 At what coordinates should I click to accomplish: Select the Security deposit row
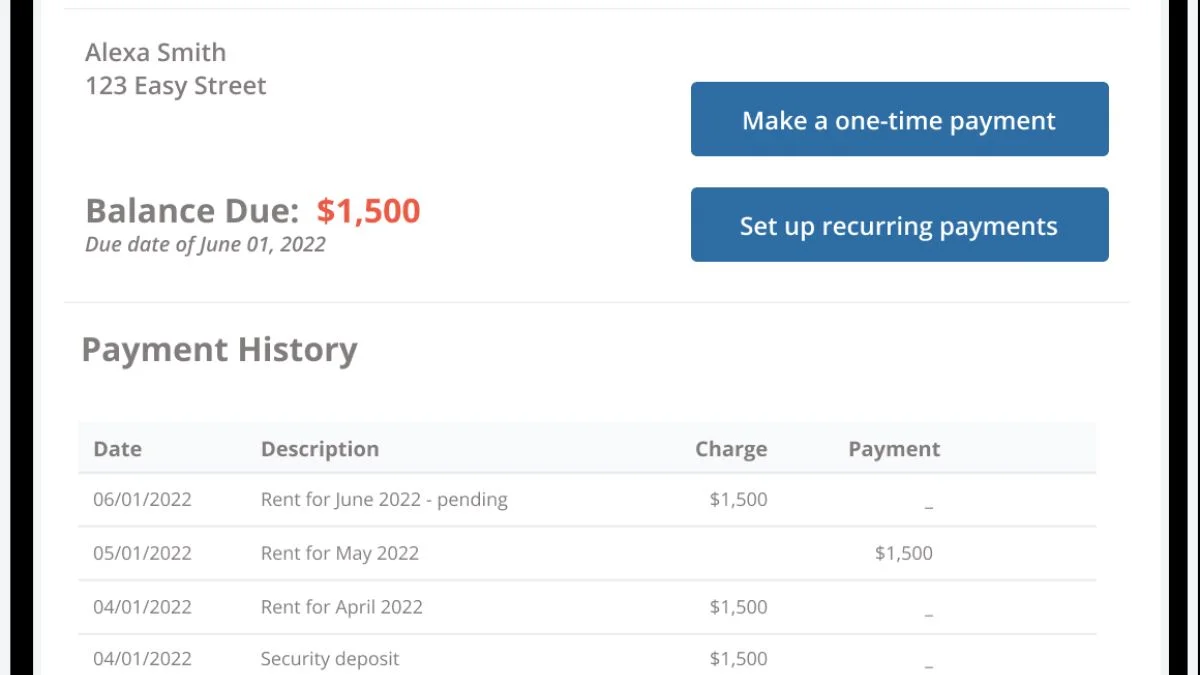click(329, 659)
